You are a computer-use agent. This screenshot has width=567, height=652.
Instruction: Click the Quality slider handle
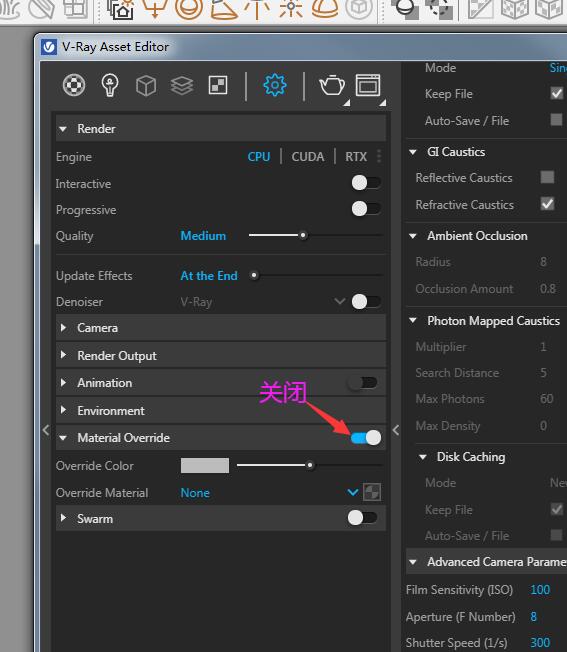[x=303, y=235]
